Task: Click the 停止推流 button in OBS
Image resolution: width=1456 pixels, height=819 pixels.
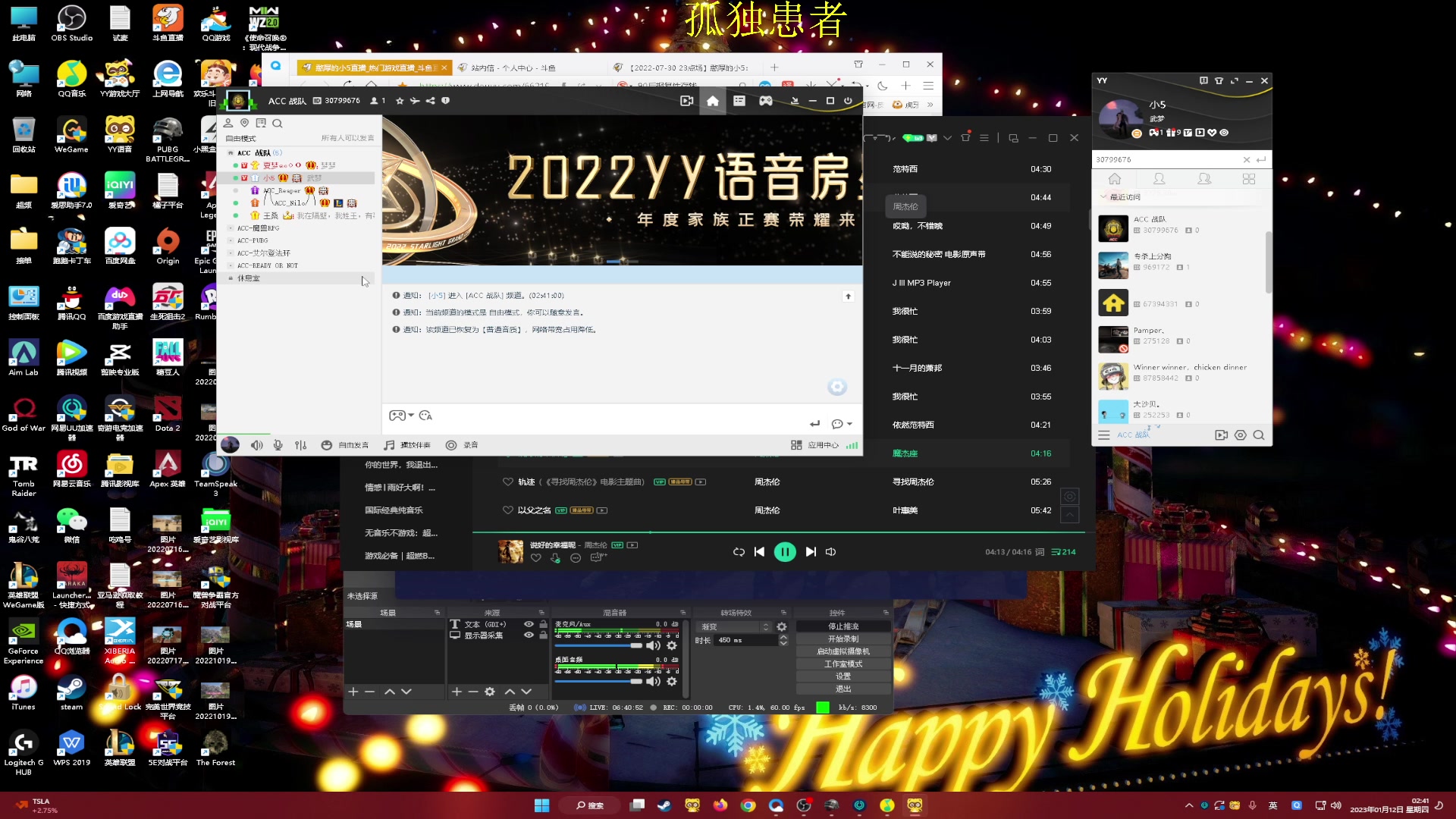Action: click(x=843, y=626)
